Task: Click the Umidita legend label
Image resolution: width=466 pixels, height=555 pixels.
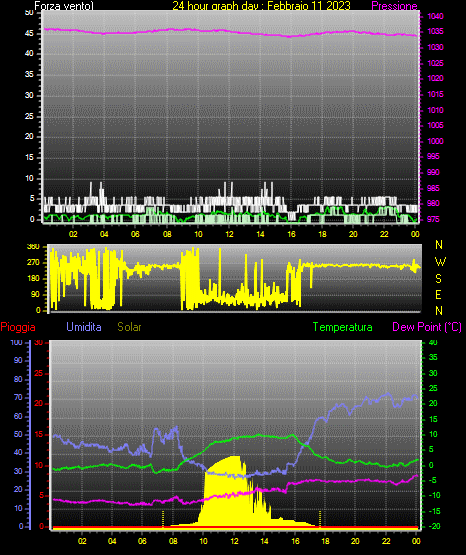Action: pyautogui.click(x=84, y=327)
